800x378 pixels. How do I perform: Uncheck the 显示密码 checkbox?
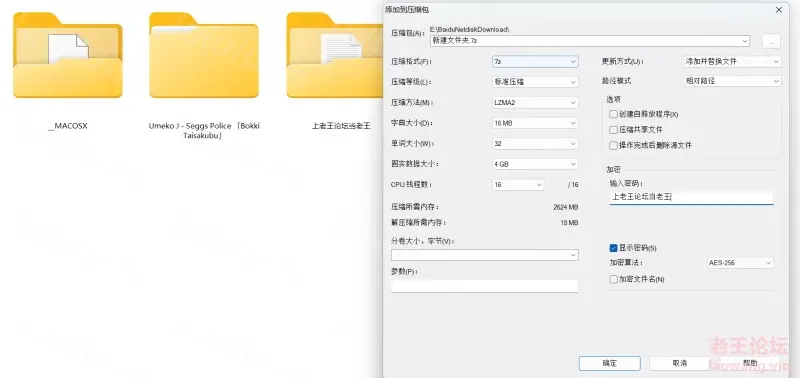613,248
